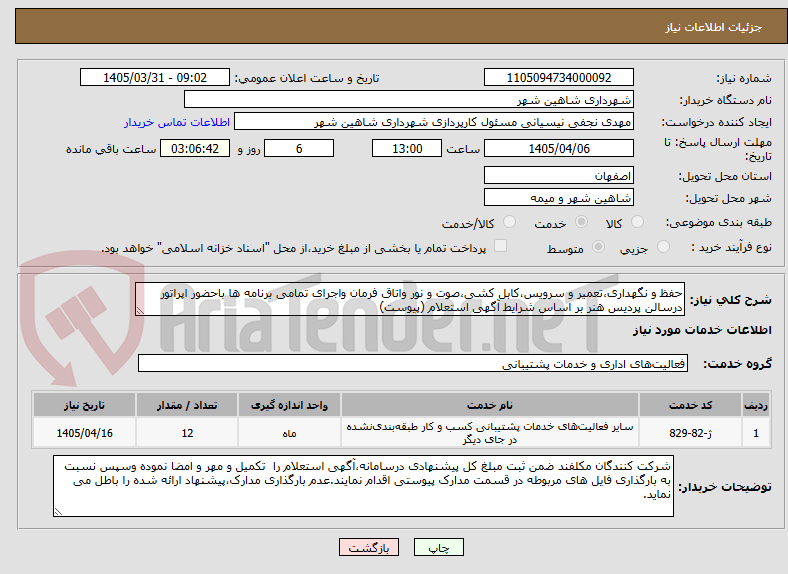This screenshot has height=574, width=788.
Task: Click the بازگشت back button
Action: point(369,547)
